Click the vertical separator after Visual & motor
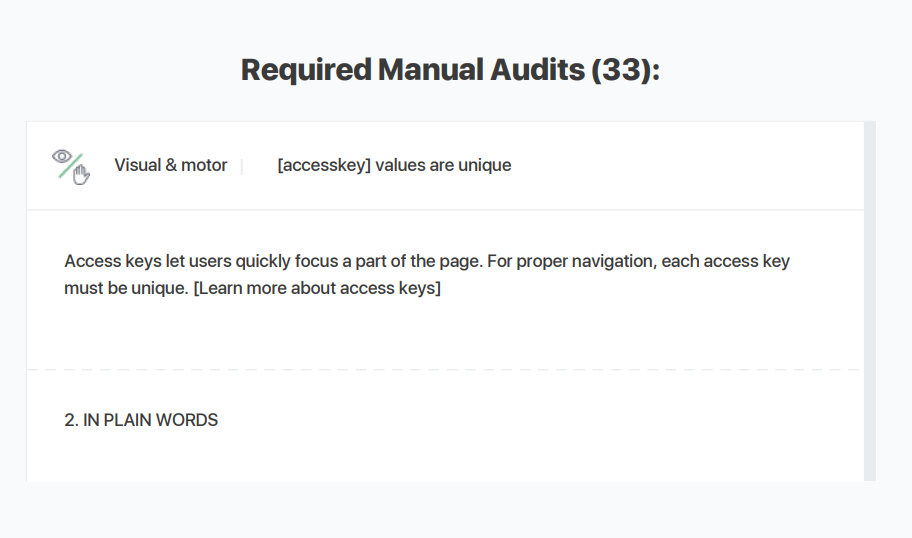The height and width of the screenshot is (538, 912). [242, 166]
